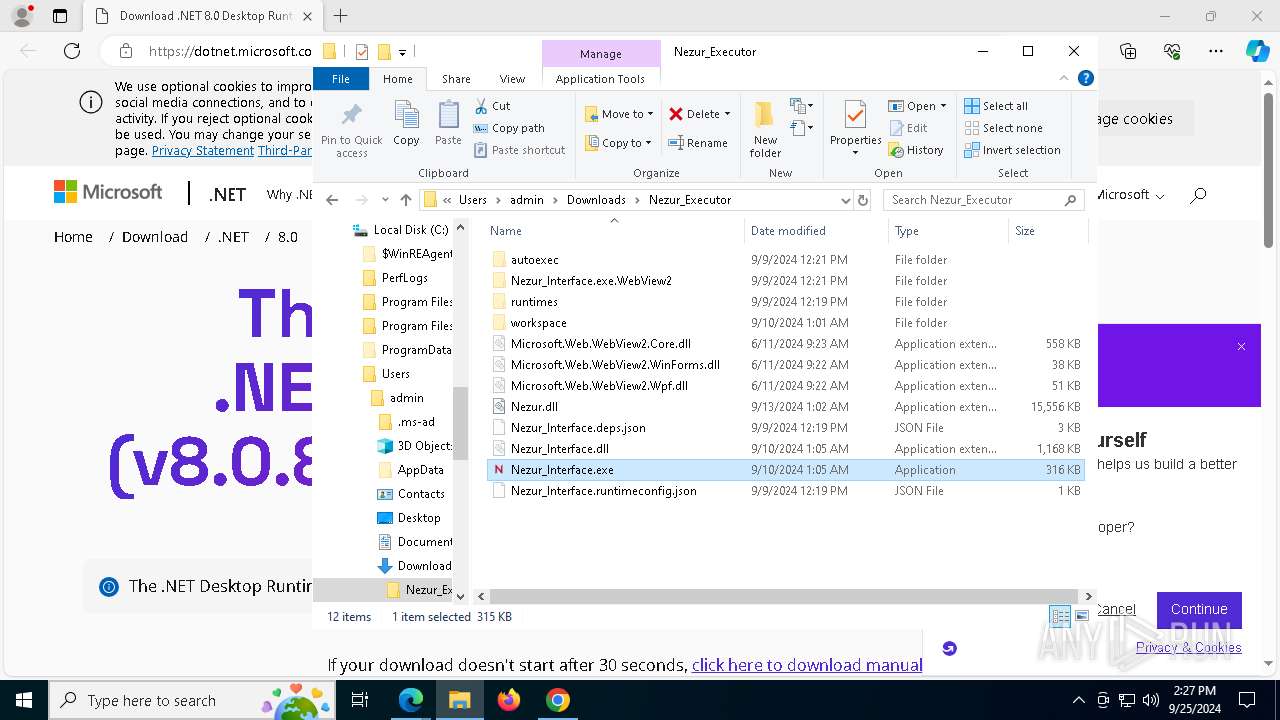This screenshot has width=1280, height=720.
Task: Click Continue on the webpage dialog
Action: click(1199, 609)
